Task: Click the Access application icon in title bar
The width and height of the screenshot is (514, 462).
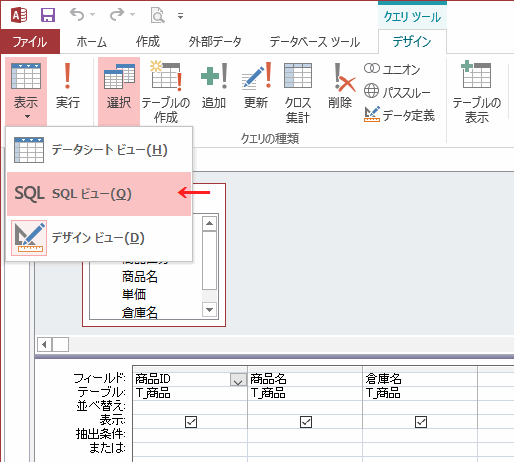Action: coord(19,15)
